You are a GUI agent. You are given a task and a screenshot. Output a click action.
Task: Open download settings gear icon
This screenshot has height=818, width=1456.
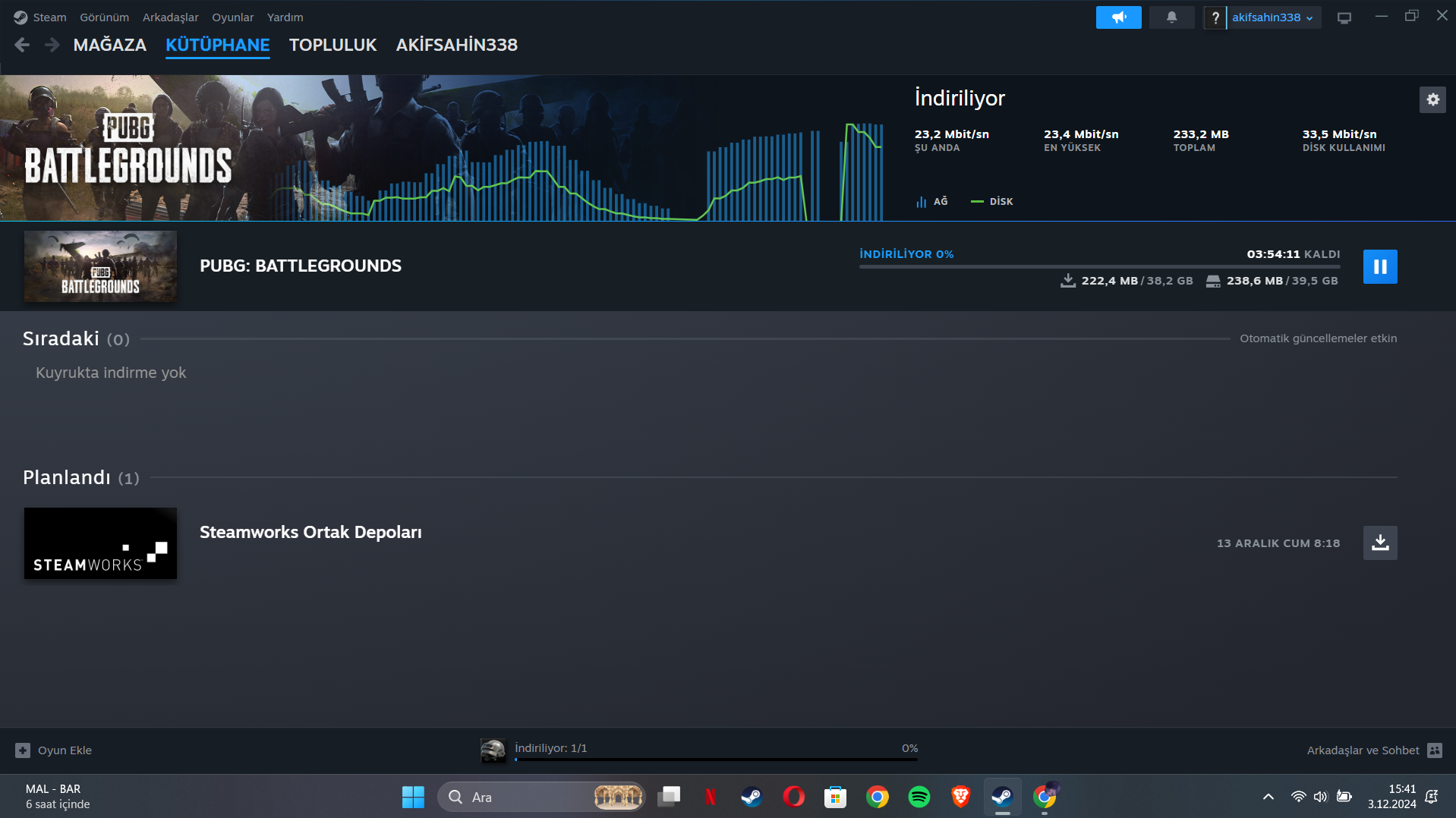click(1432, 99)
